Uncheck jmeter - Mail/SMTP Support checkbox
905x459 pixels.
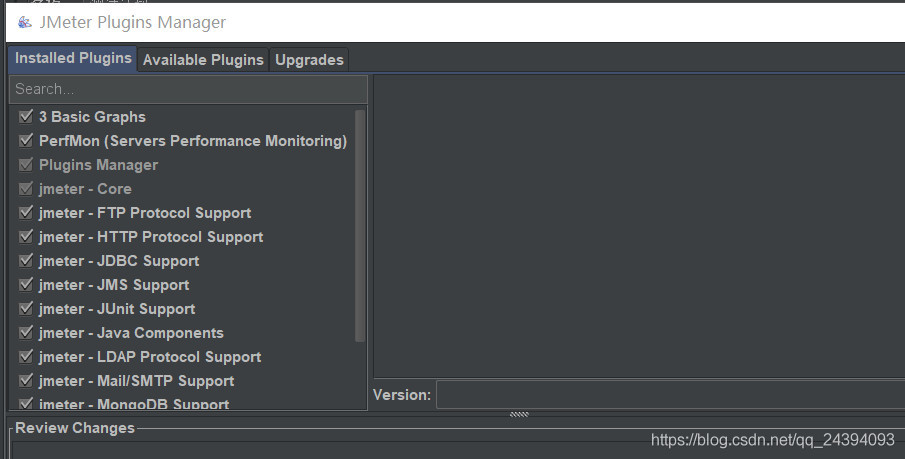click(25, 380)
